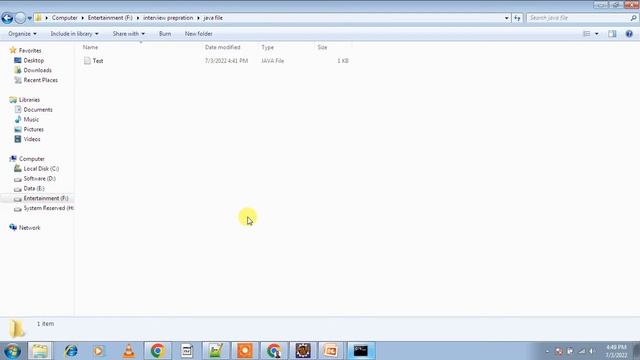Click Entertainment (F:) breadcrumb in address bar

110,18
